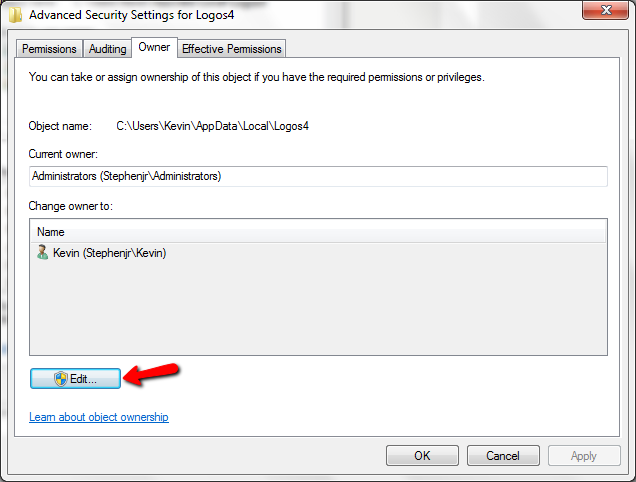Click inside the Current owner field

(318, 176)
